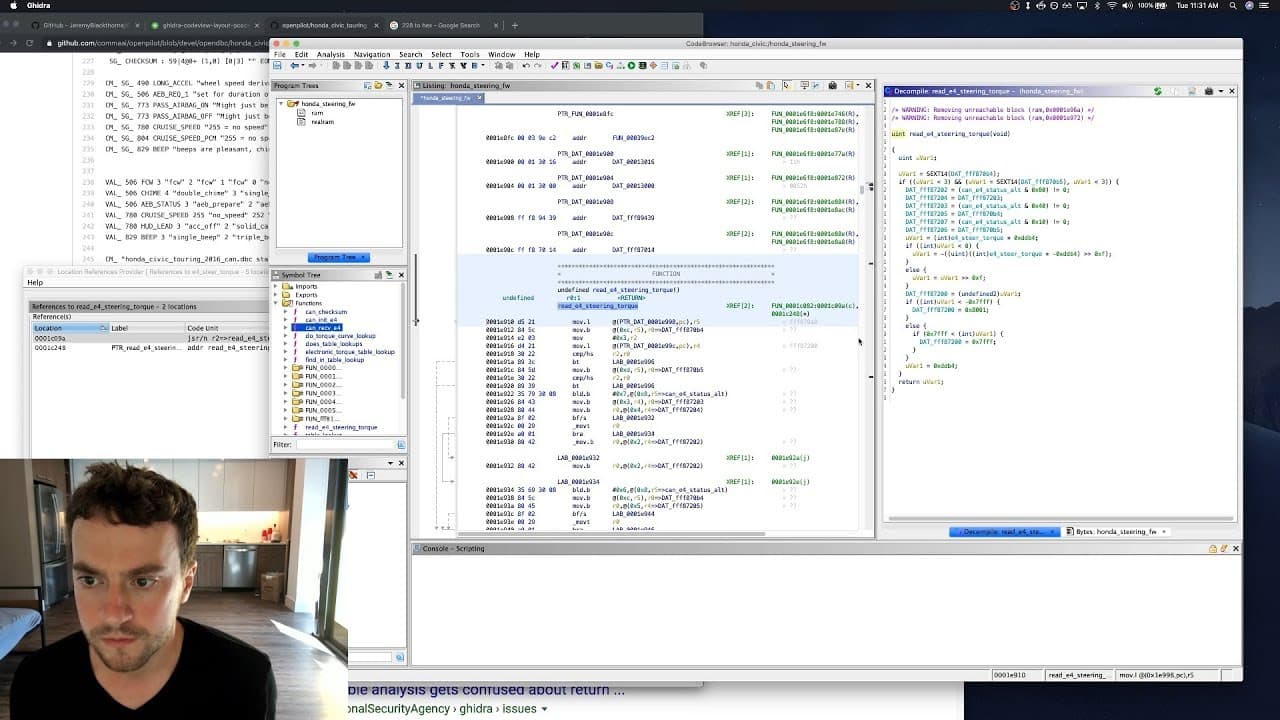Screen dimensions: 1280x720
Task: Click the Label column header in References table
Action: pos(146,328)
